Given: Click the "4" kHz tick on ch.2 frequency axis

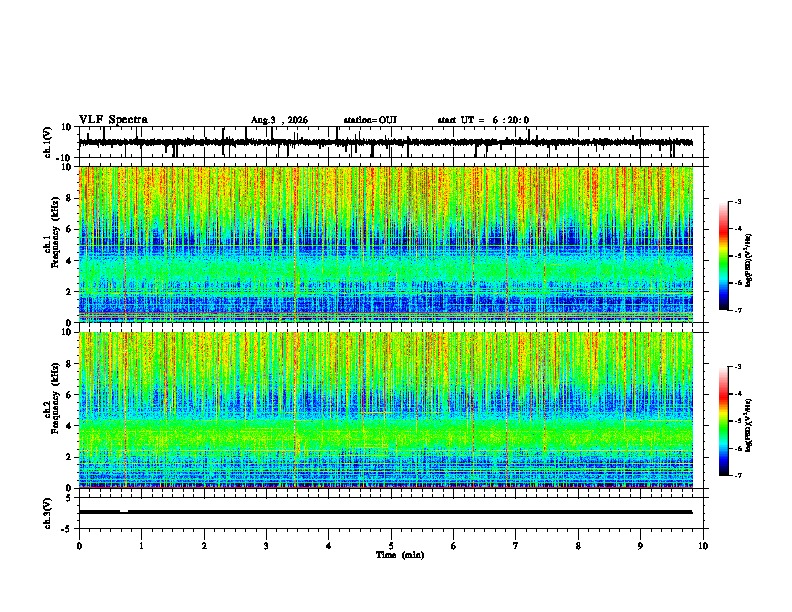Looking at the screenshot, I should pos(69,426).
